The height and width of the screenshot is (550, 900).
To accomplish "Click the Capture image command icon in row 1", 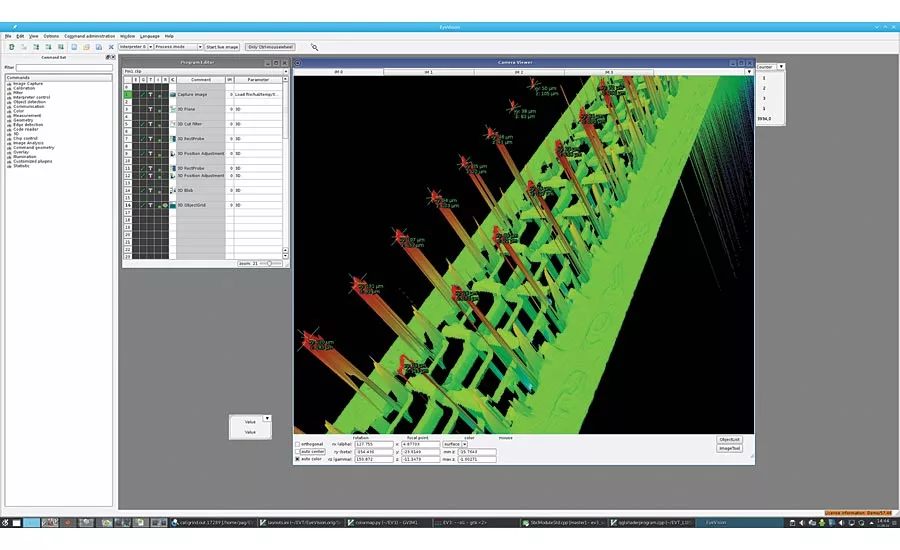I will click(173, 94).
